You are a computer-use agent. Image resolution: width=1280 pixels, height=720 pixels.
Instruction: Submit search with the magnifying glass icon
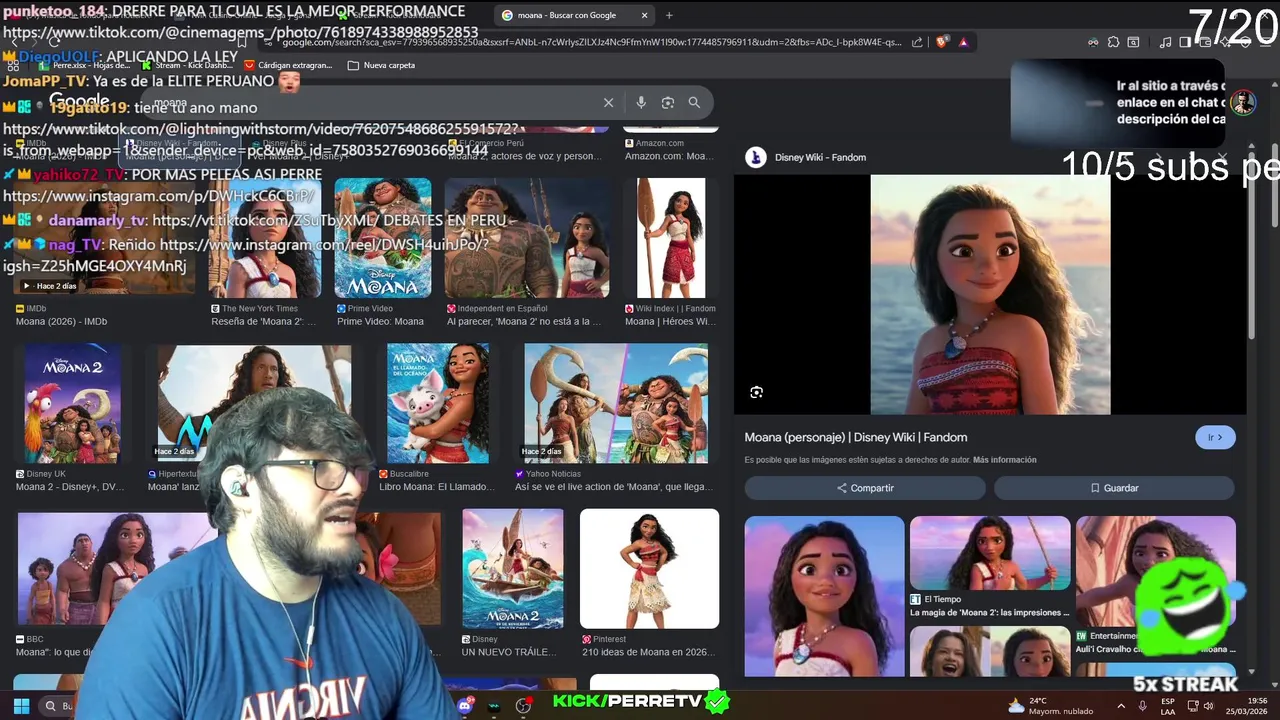[694, 102]
